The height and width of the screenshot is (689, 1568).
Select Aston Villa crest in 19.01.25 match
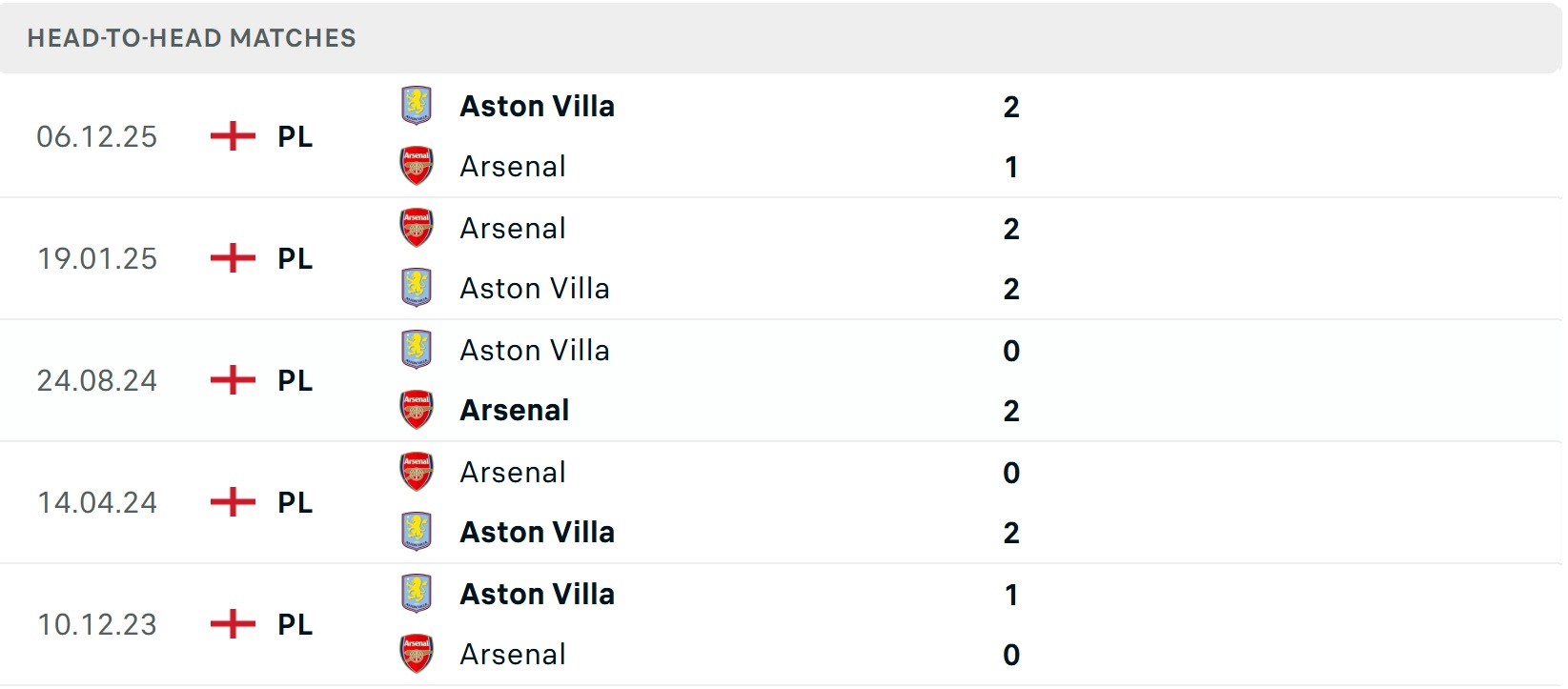click(417, 288)
